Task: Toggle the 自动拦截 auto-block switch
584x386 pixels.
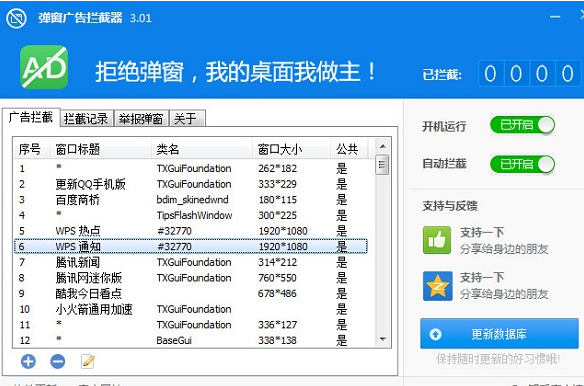Action: 522,164
